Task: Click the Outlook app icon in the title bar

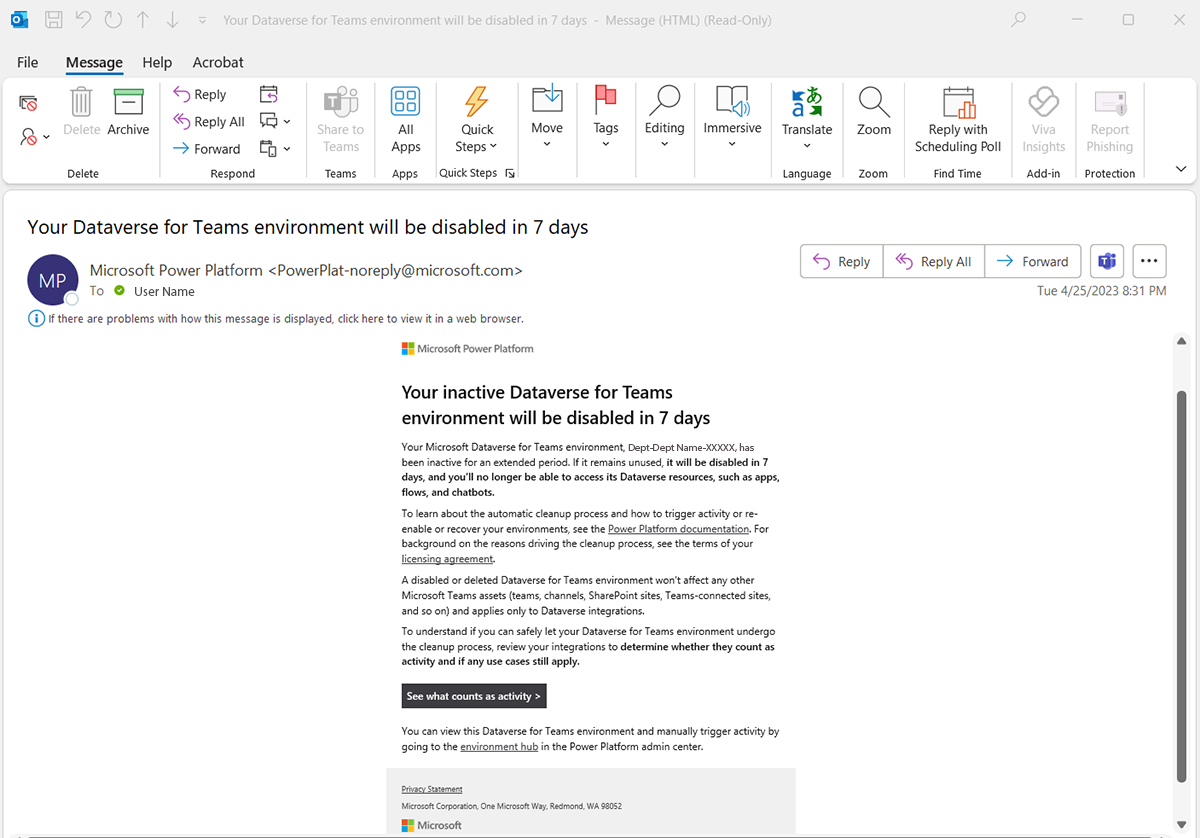Action: click(x=19, y=20)
